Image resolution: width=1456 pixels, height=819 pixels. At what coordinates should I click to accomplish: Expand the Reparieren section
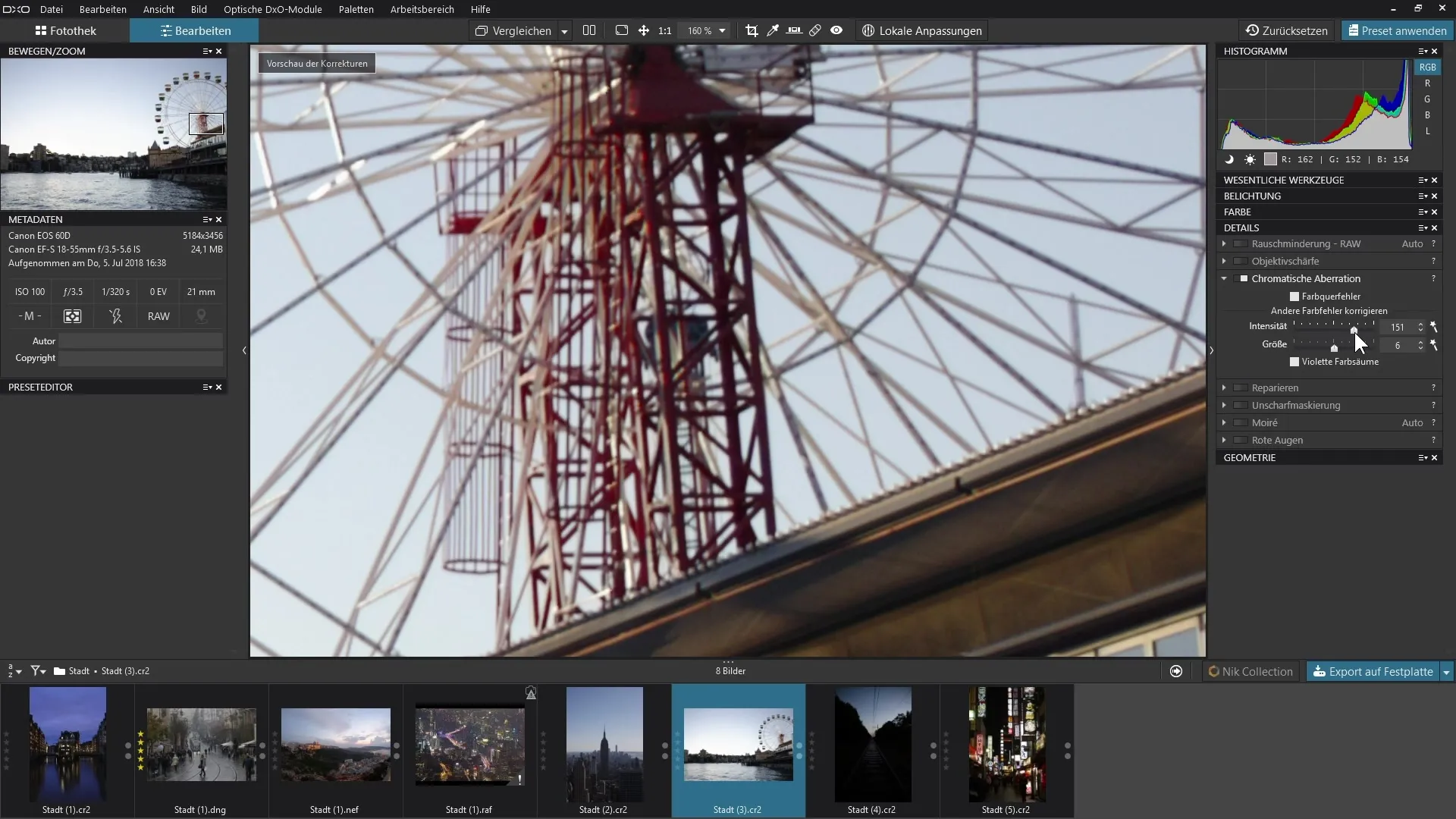coord(1224,388)
